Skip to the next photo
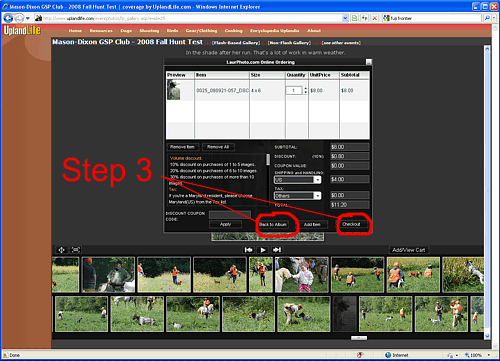This screenshot has width=500, height=361. click(277, 250)
